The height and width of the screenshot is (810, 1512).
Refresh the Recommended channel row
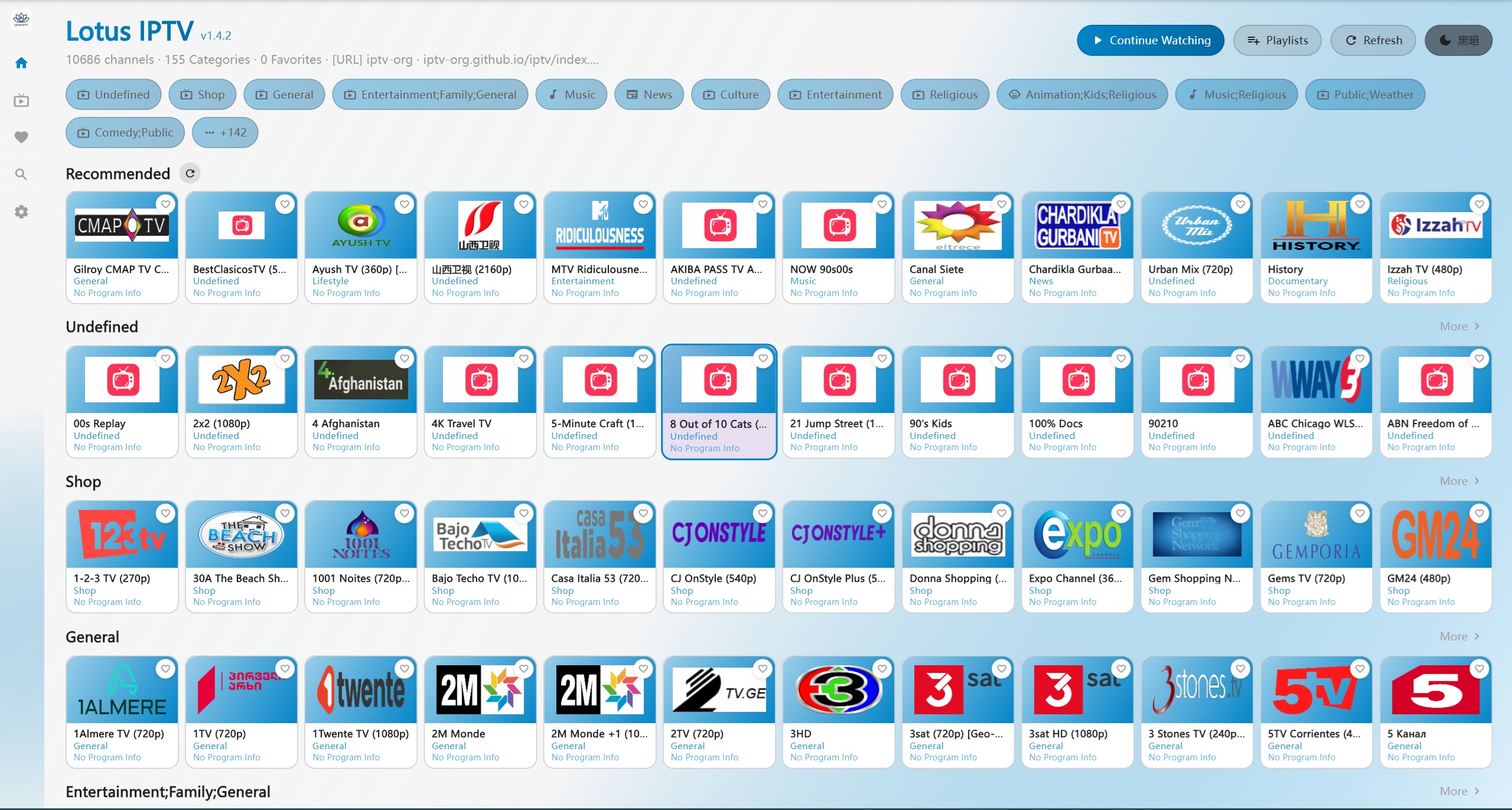coord(190,173)
